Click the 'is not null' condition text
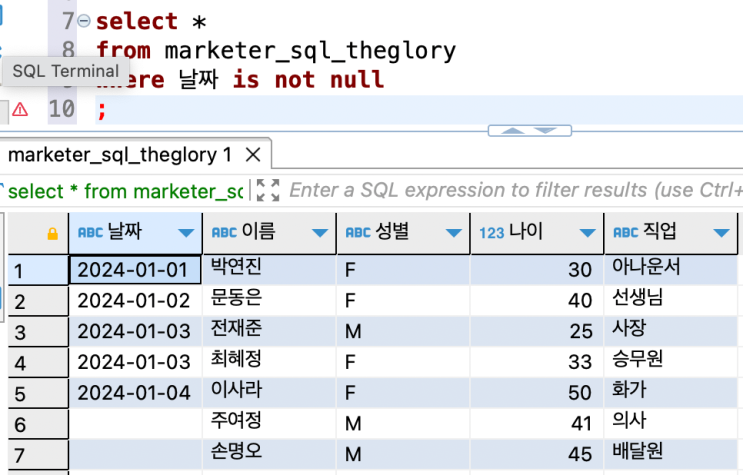The width and height of the screenshot is (743, 475). tap(308, 79)
